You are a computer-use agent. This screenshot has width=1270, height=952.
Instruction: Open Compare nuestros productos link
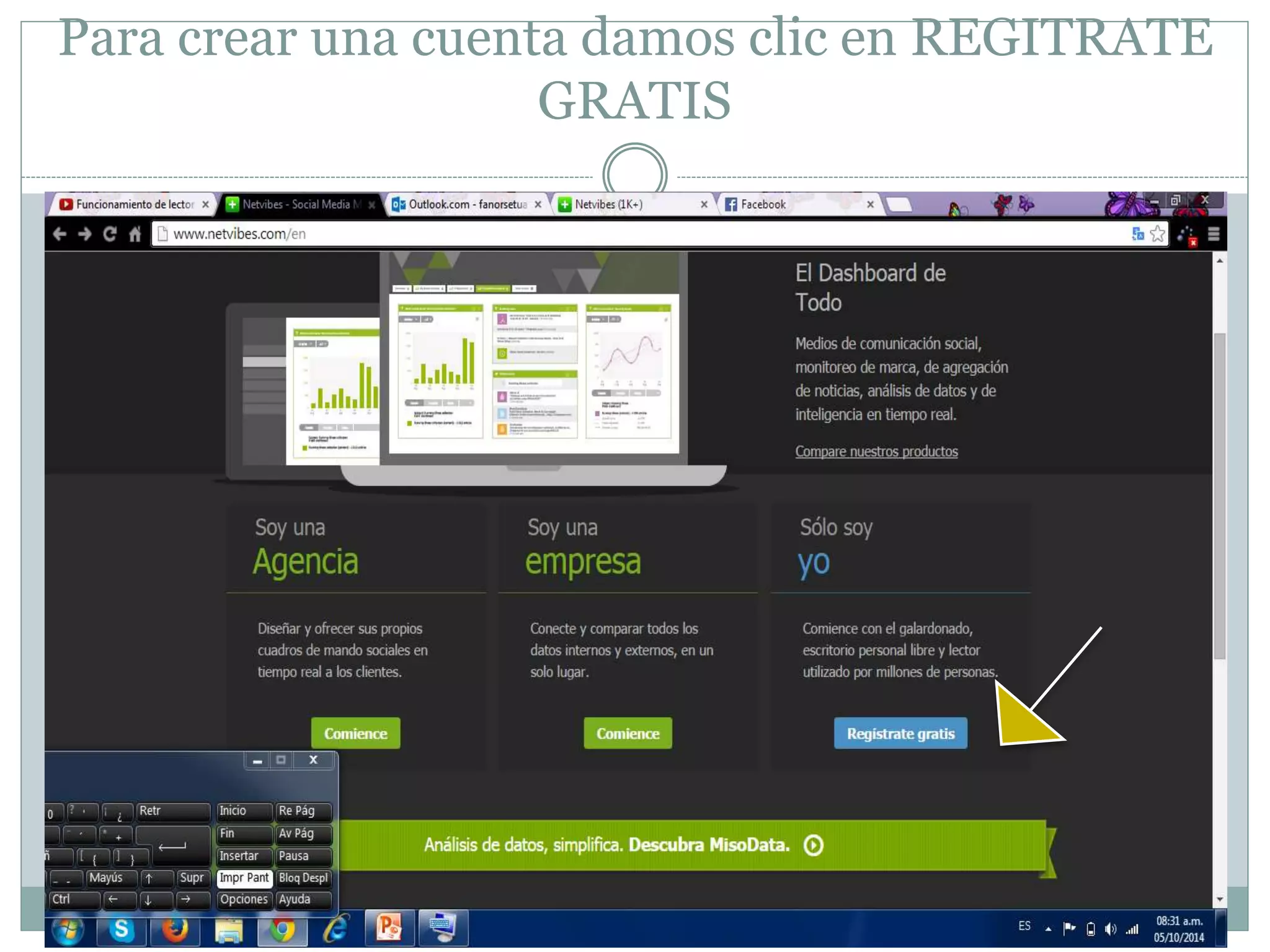point(876,451)
